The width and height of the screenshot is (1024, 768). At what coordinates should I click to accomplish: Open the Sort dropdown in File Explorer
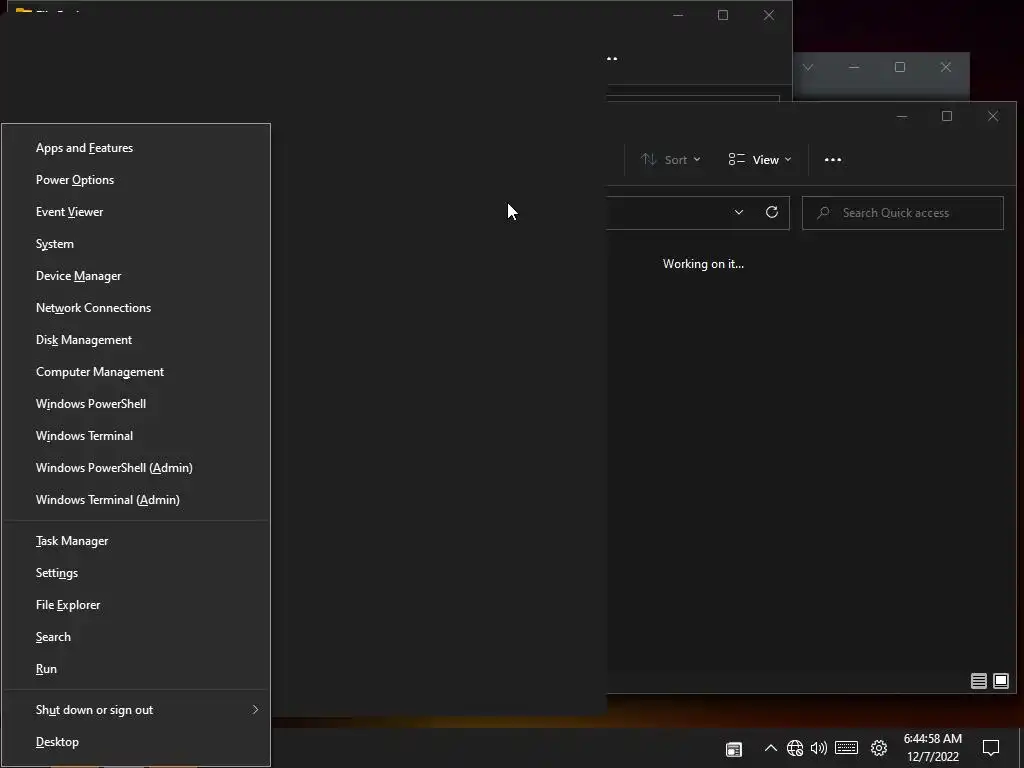tap(671, 160)
